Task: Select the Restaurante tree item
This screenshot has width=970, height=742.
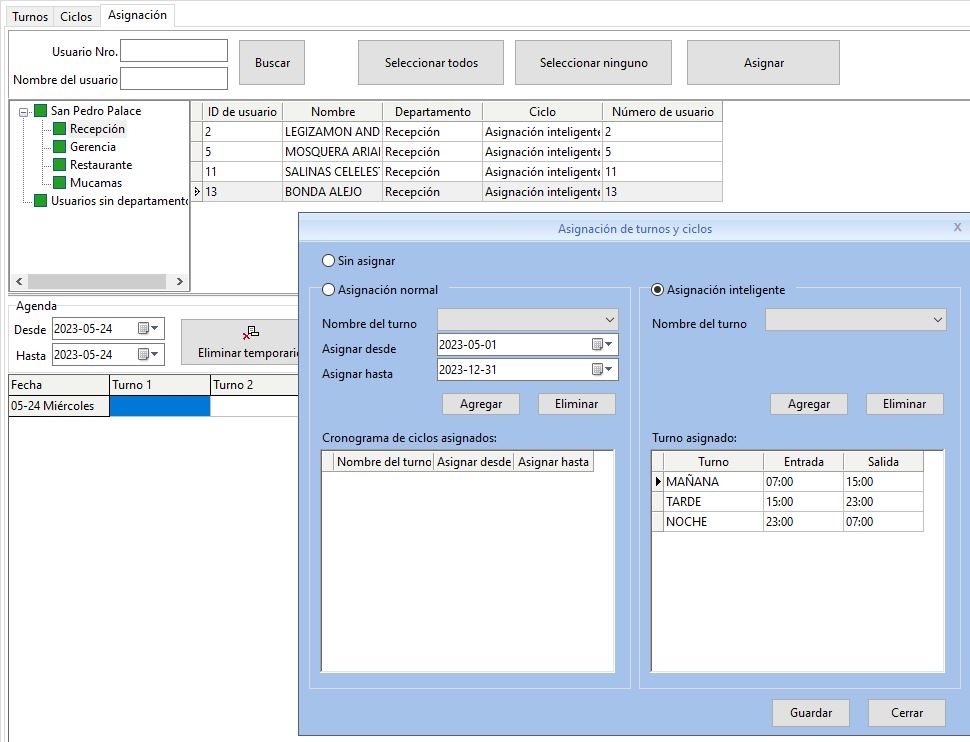Action: (x=101, y=165)
